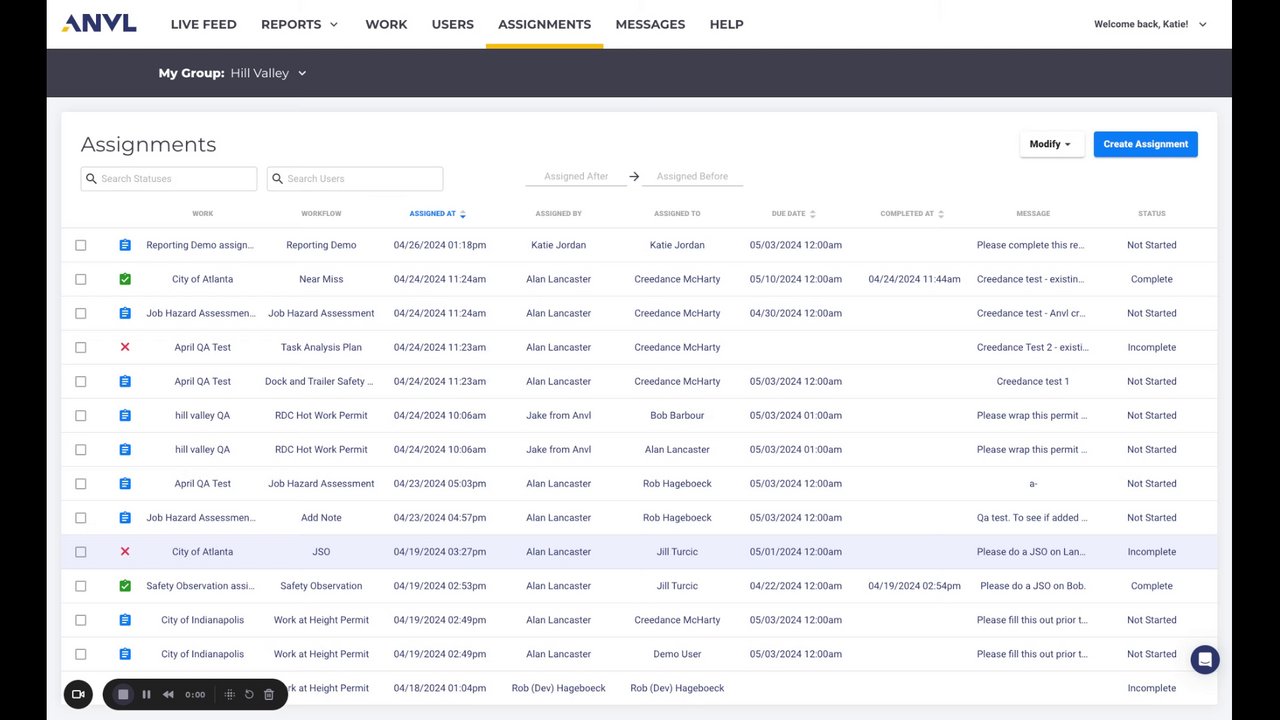Tick checkbox for Bob Barbour's Hot Work Permit row
This screenshot has height=720, width=1280.
click(81, 415)
